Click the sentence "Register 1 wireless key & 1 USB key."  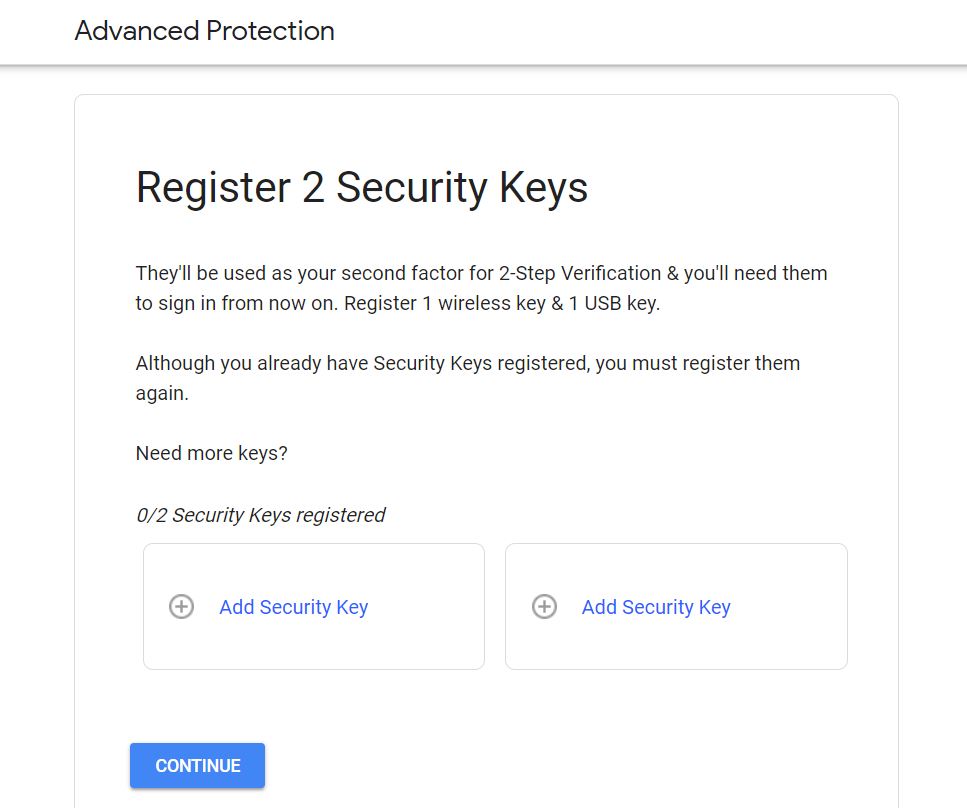[x=502, y=303]
